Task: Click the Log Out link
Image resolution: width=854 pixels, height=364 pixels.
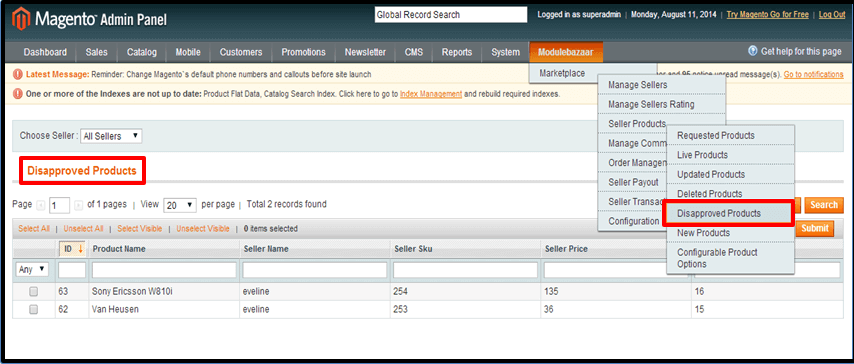Action: point(832,15)
